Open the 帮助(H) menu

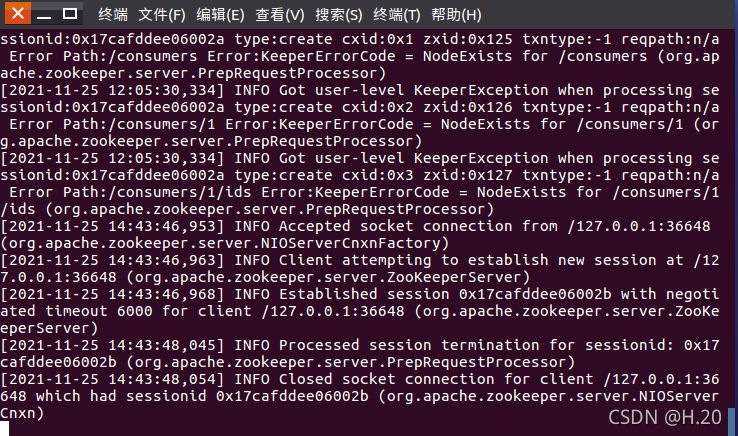(456, 15)
